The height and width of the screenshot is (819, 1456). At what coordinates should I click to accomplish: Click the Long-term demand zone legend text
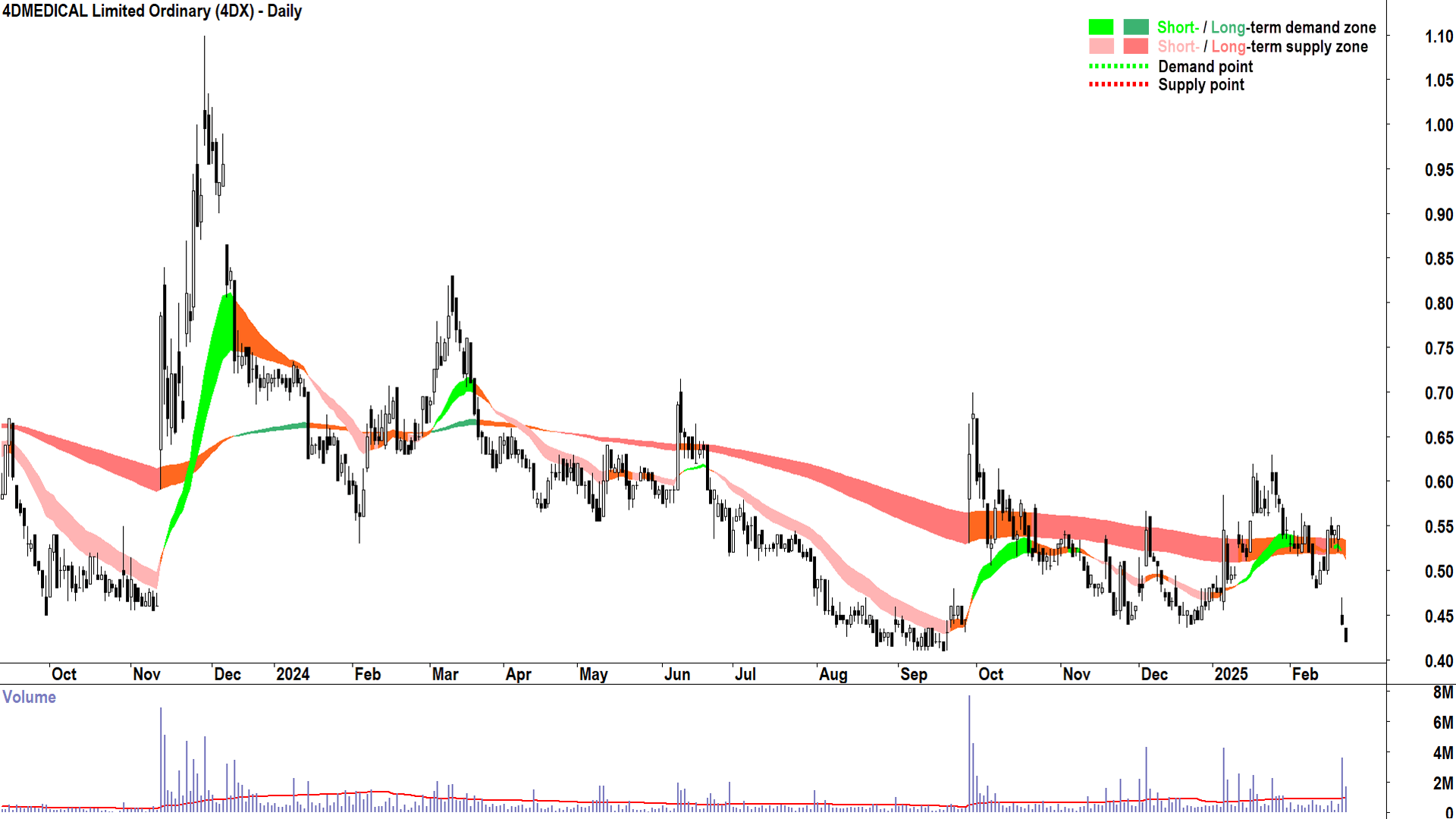[x=1293, y=27]
